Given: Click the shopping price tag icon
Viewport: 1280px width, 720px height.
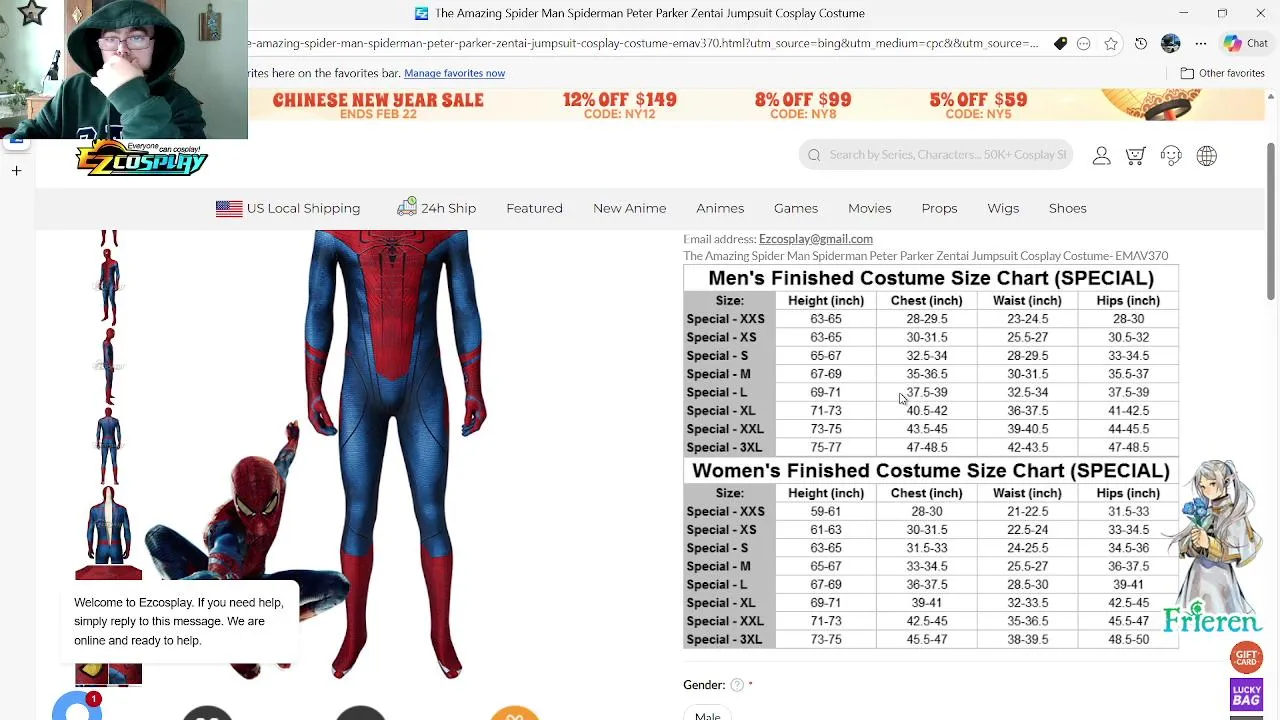Looking at the screenshot, I should [1061, 44].
